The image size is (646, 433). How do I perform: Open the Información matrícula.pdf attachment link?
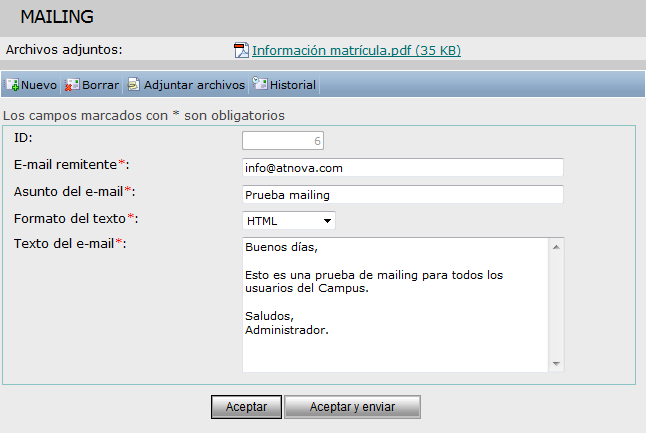(356, 50)
